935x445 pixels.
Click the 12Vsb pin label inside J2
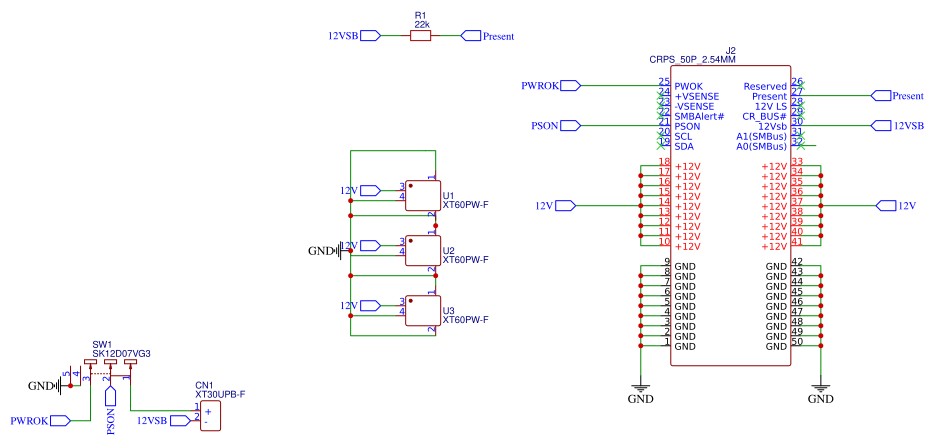pyautogui.click(x=773, y=126)
